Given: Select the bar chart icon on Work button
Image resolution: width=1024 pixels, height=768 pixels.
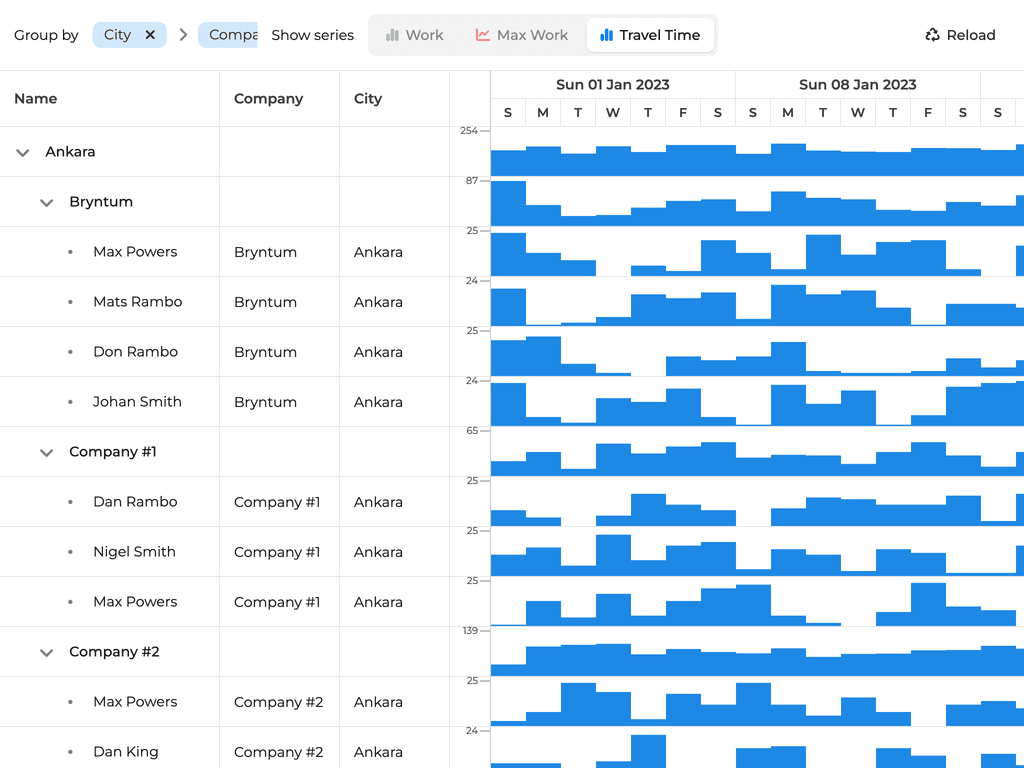Looking at the screenshot, I should pos(394,34).
